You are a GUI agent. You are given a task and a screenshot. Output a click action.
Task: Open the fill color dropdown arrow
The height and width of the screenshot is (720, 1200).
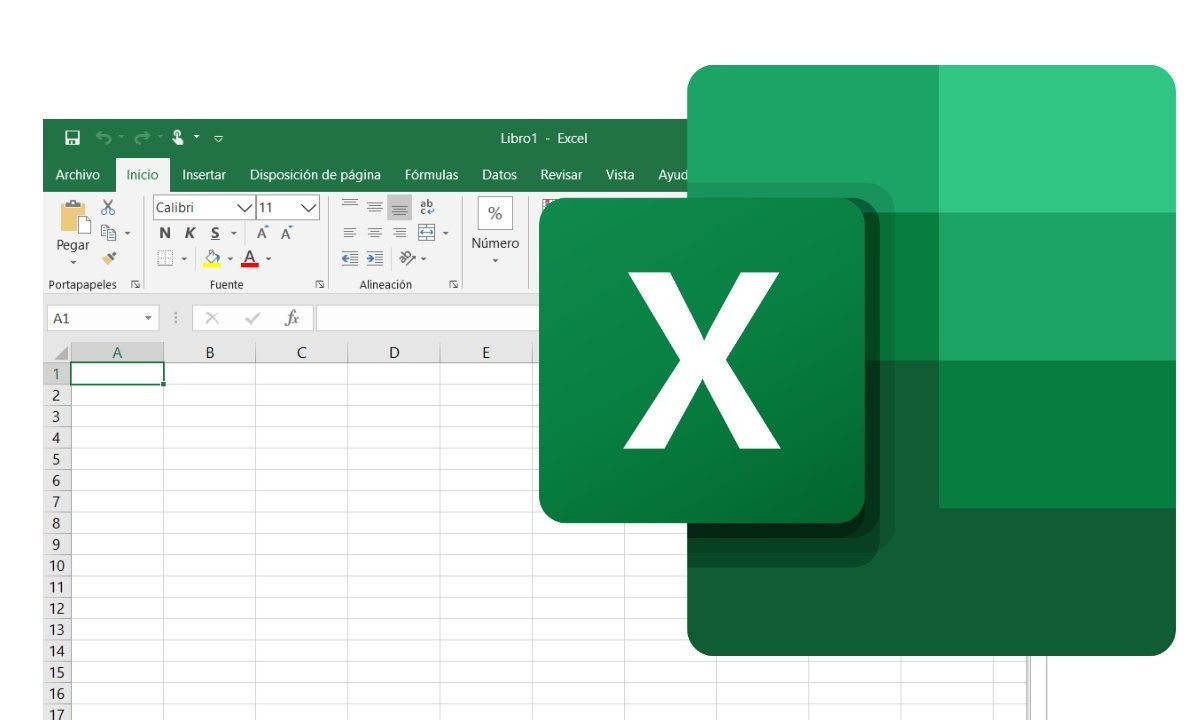pos(230,259)
